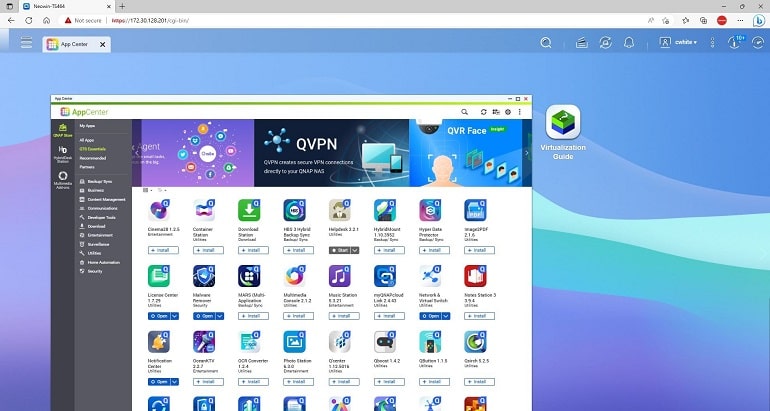Open License Center app
Viewport: 770px width, 411px height.
[x=159, y=316]
